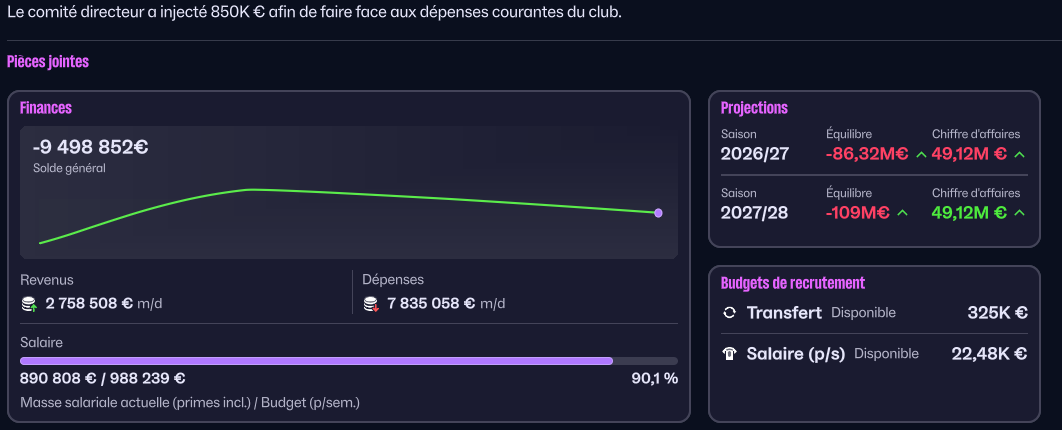Viewport: 1062px width, 430px height.
Task: Click the Transfert budget arrows icon
Action: click(x=729, y=313)
